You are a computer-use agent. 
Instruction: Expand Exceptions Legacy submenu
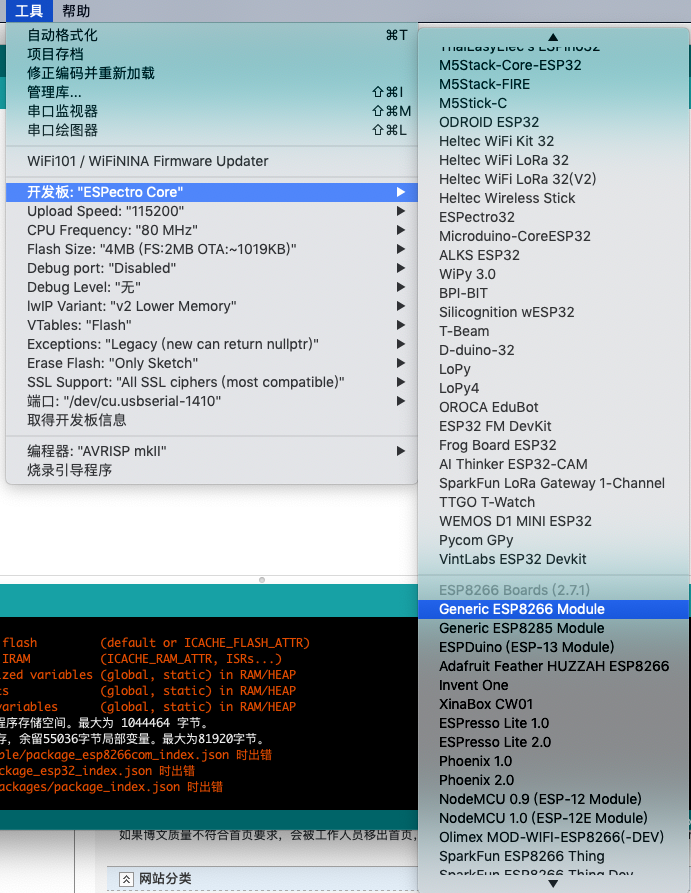coord(211,344)
